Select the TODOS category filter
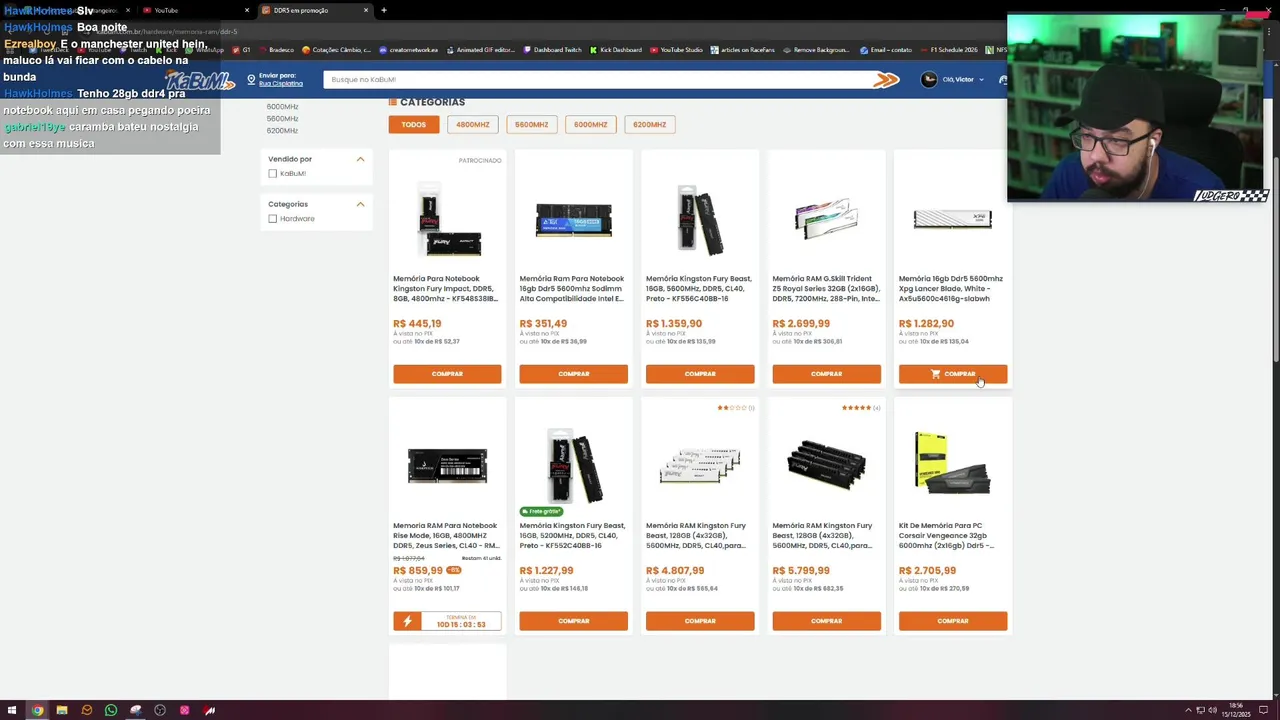 point(413,125)
